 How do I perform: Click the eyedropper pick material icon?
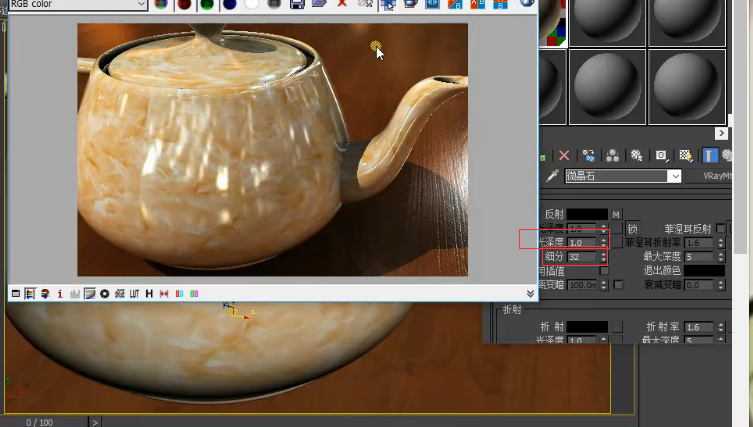(x=551, y=176)
